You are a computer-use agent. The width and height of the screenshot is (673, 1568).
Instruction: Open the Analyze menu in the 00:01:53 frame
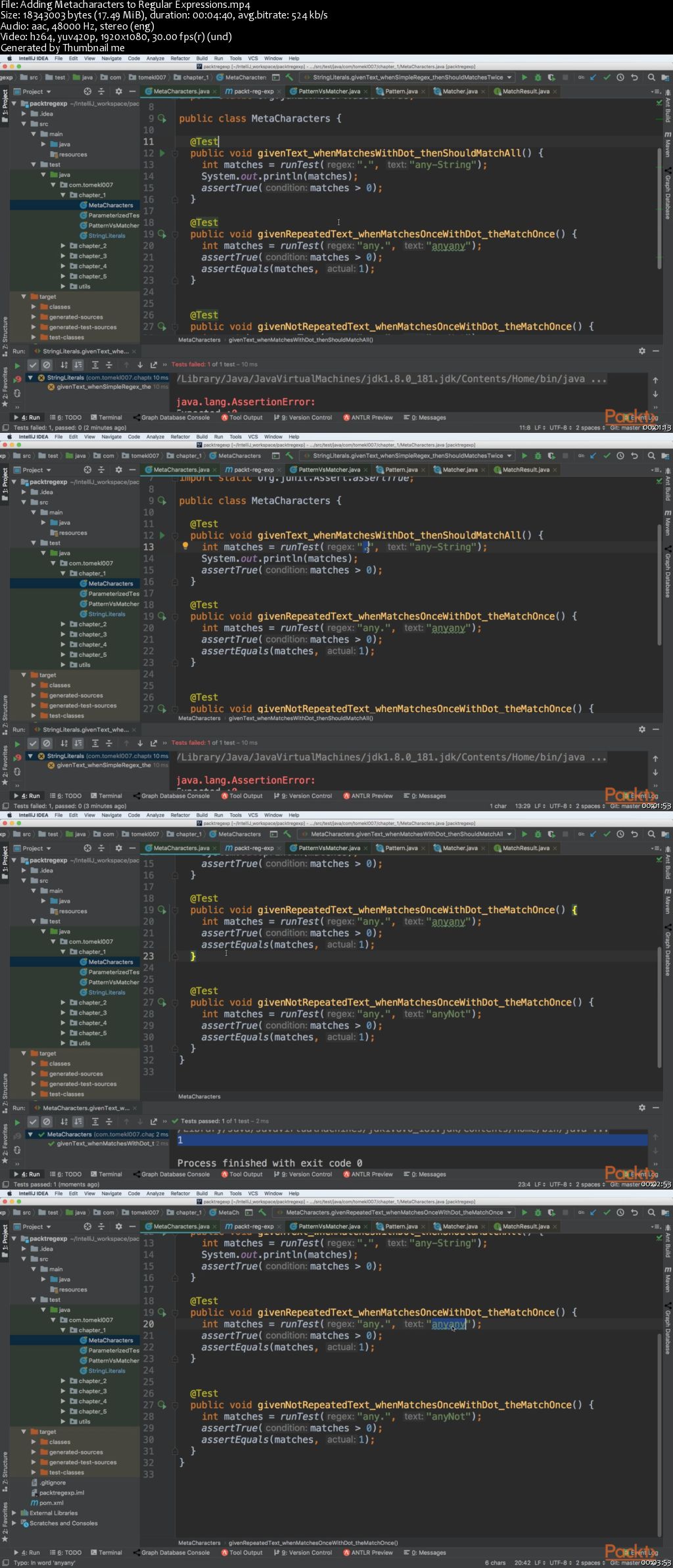(155, 437)
